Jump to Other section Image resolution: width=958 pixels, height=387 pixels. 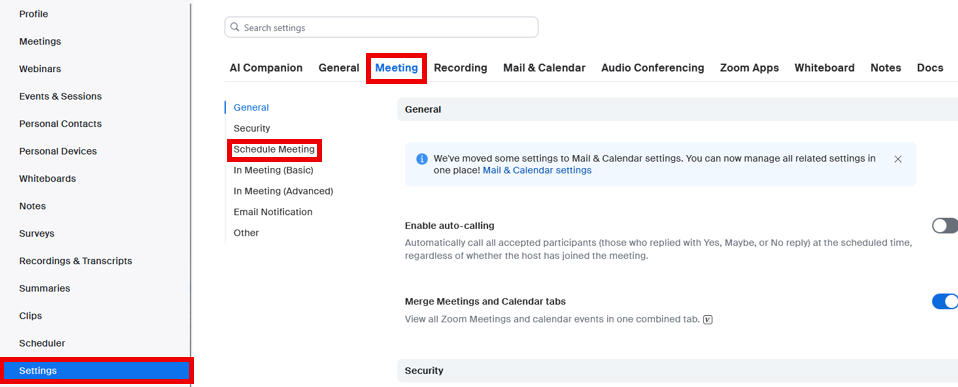(246, 232)
